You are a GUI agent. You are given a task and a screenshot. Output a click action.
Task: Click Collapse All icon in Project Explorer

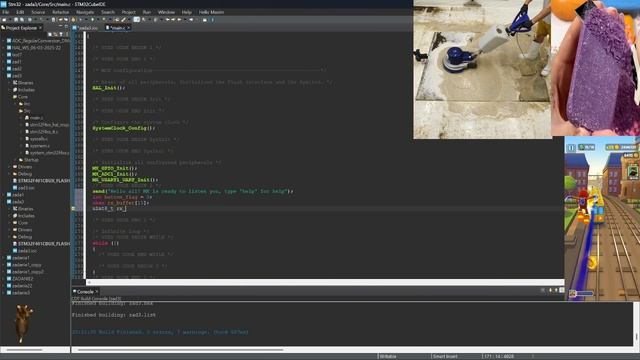51,34
